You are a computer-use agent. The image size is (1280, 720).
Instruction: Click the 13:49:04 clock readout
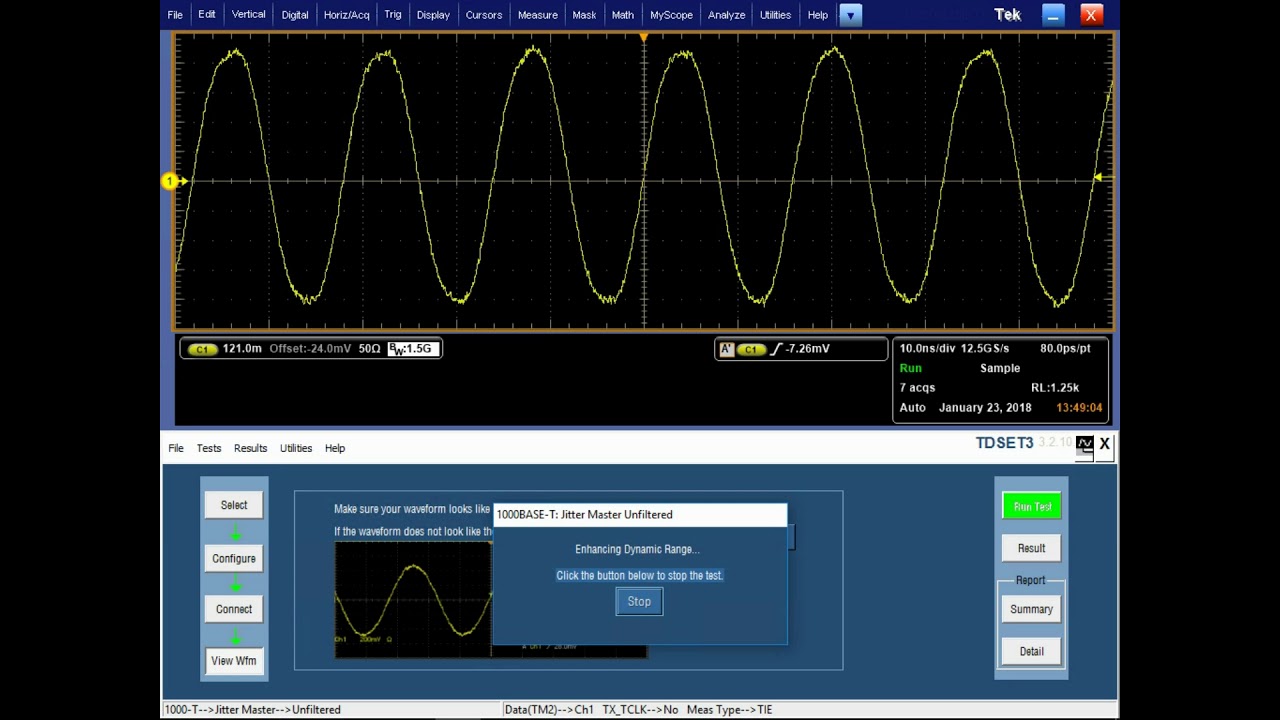pos(1079,408)
